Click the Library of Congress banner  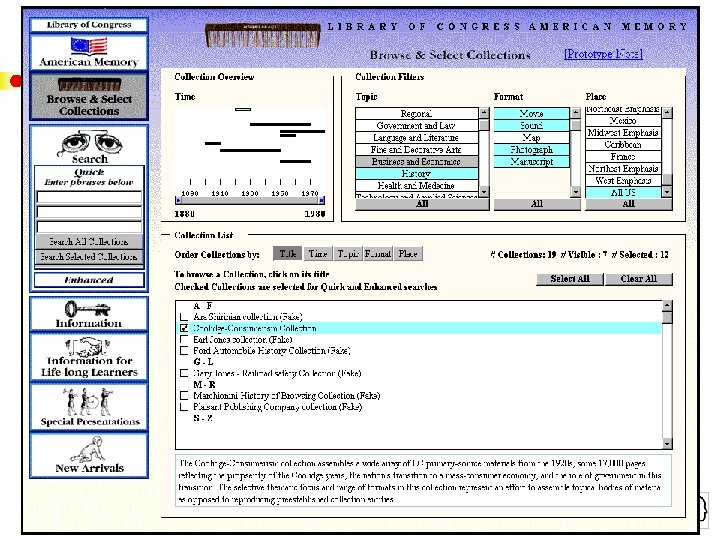(x=89, y=25)
